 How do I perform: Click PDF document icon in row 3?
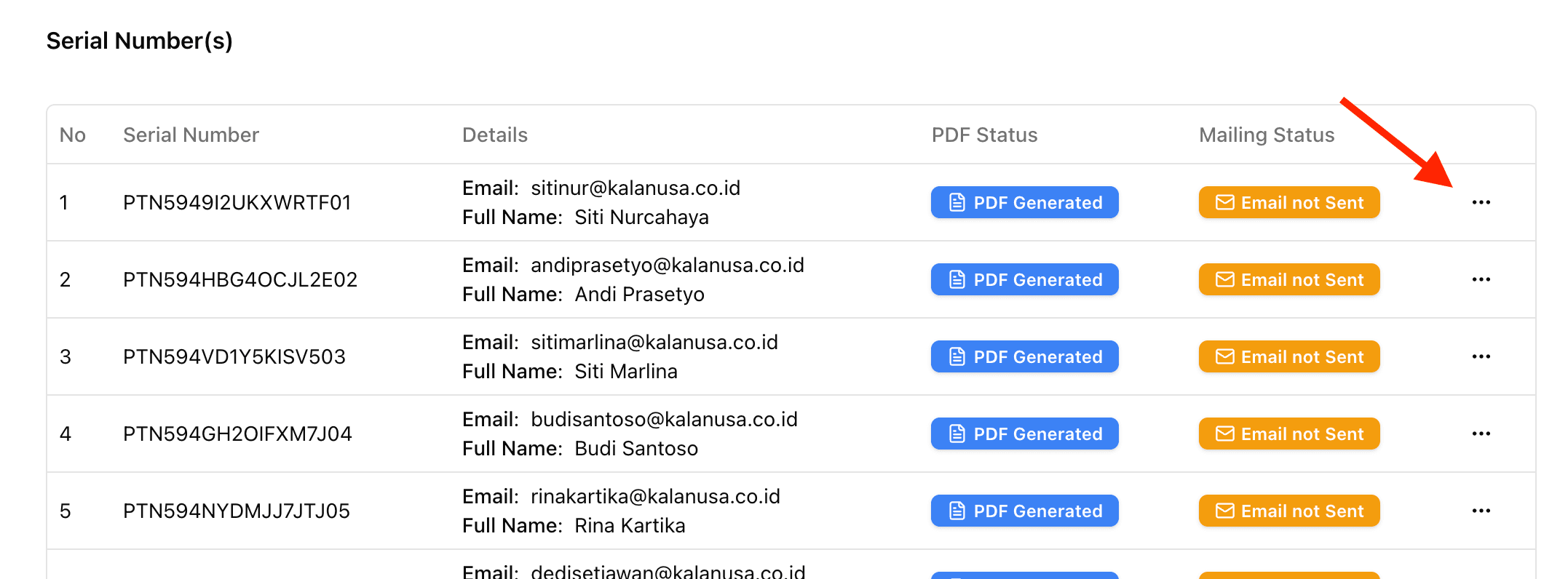(957, 356)
